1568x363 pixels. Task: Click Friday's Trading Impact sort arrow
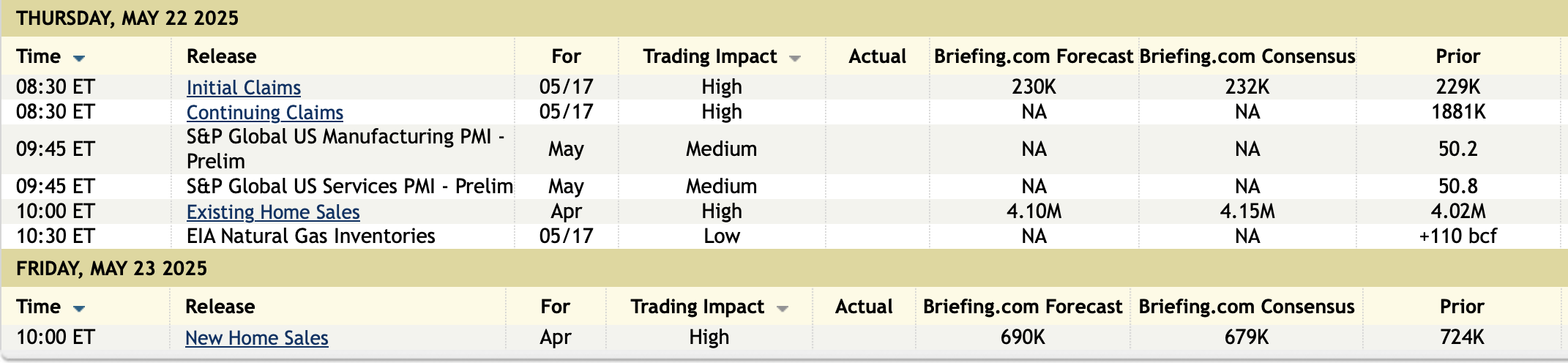pyautogui.click(x=783, y=308)
